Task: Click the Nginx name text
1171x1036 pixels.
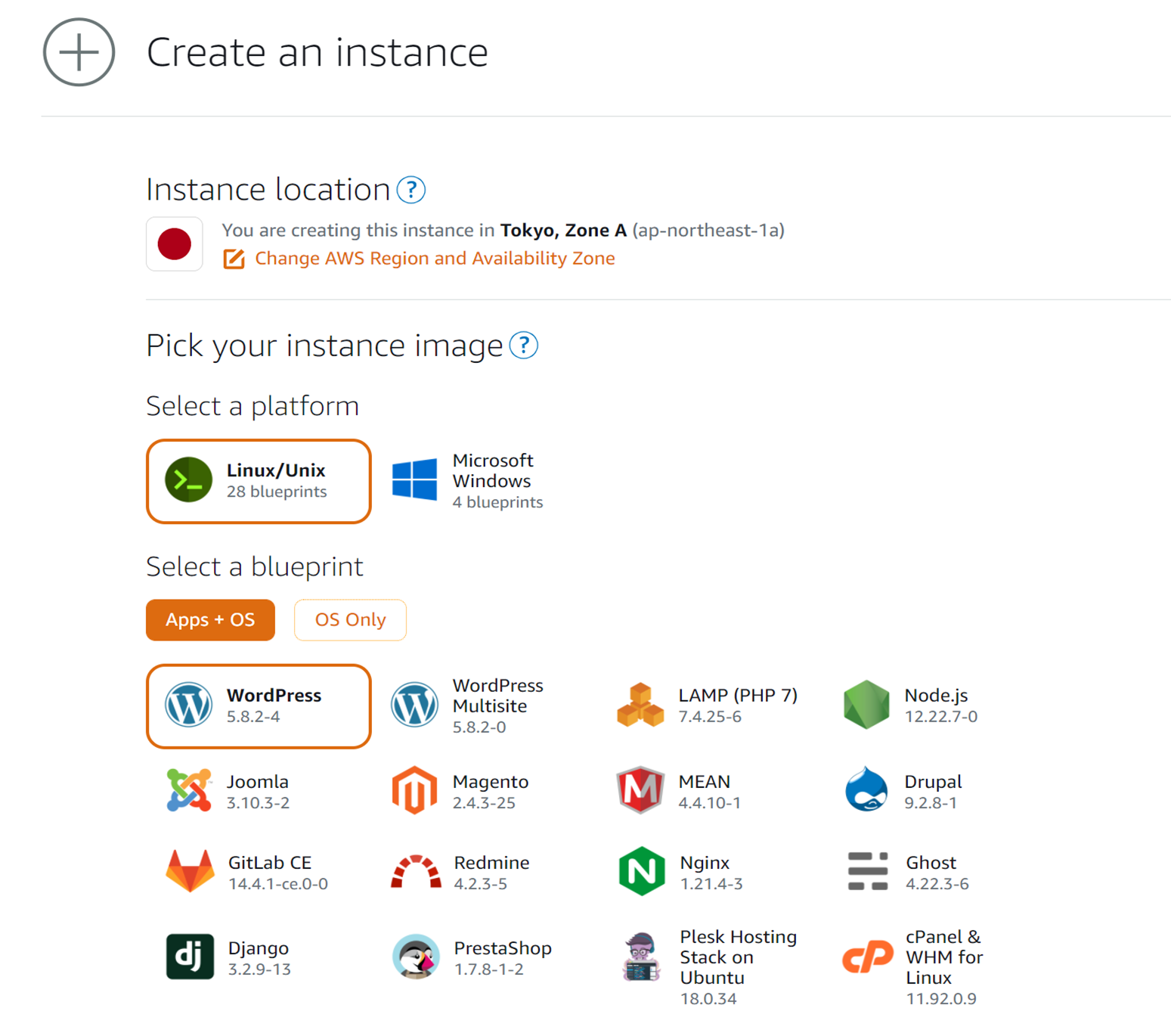Action: click(x=705, y=863)
